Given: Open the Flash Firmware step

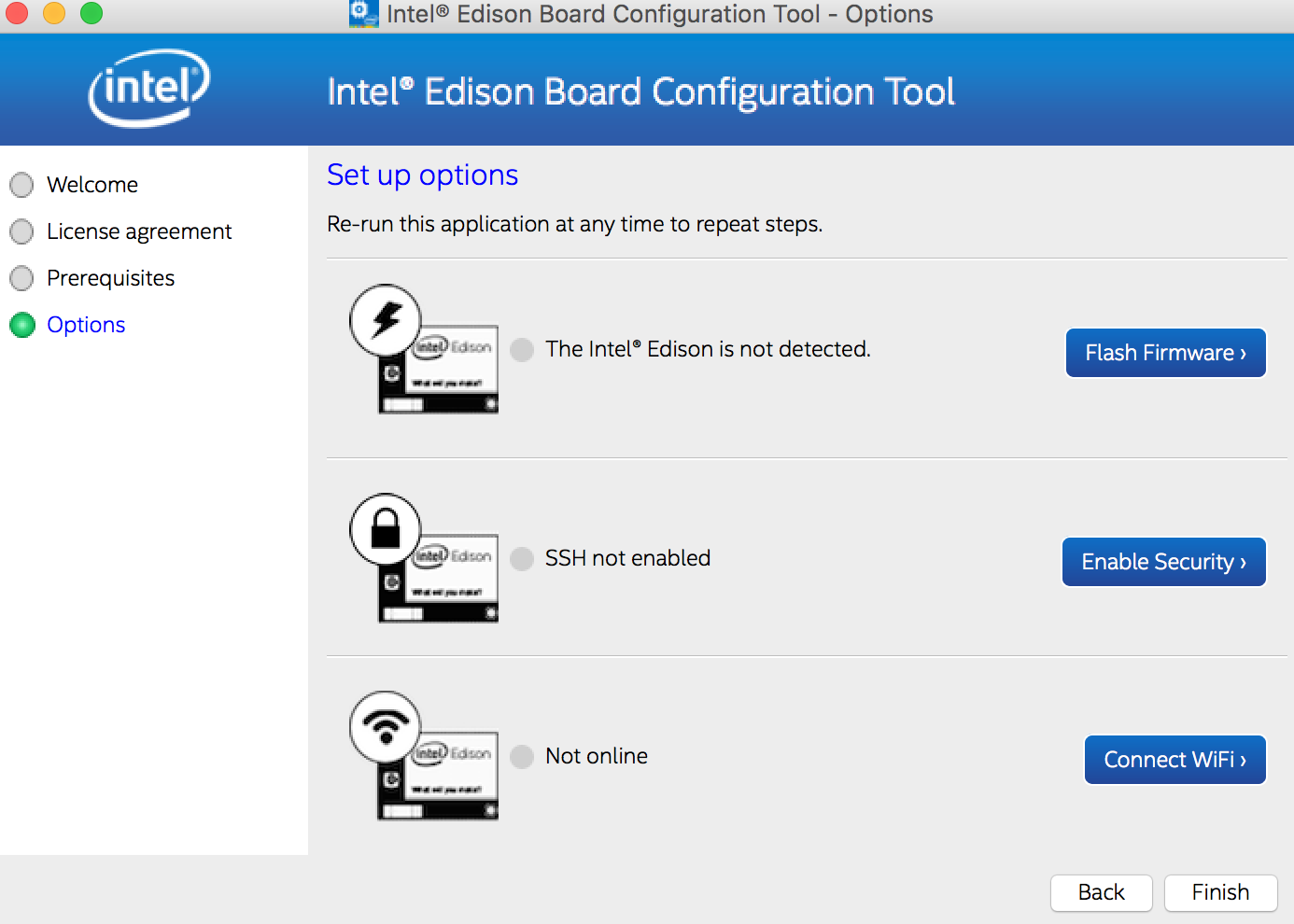Looking at the screenshot, I should point(1165,353).
